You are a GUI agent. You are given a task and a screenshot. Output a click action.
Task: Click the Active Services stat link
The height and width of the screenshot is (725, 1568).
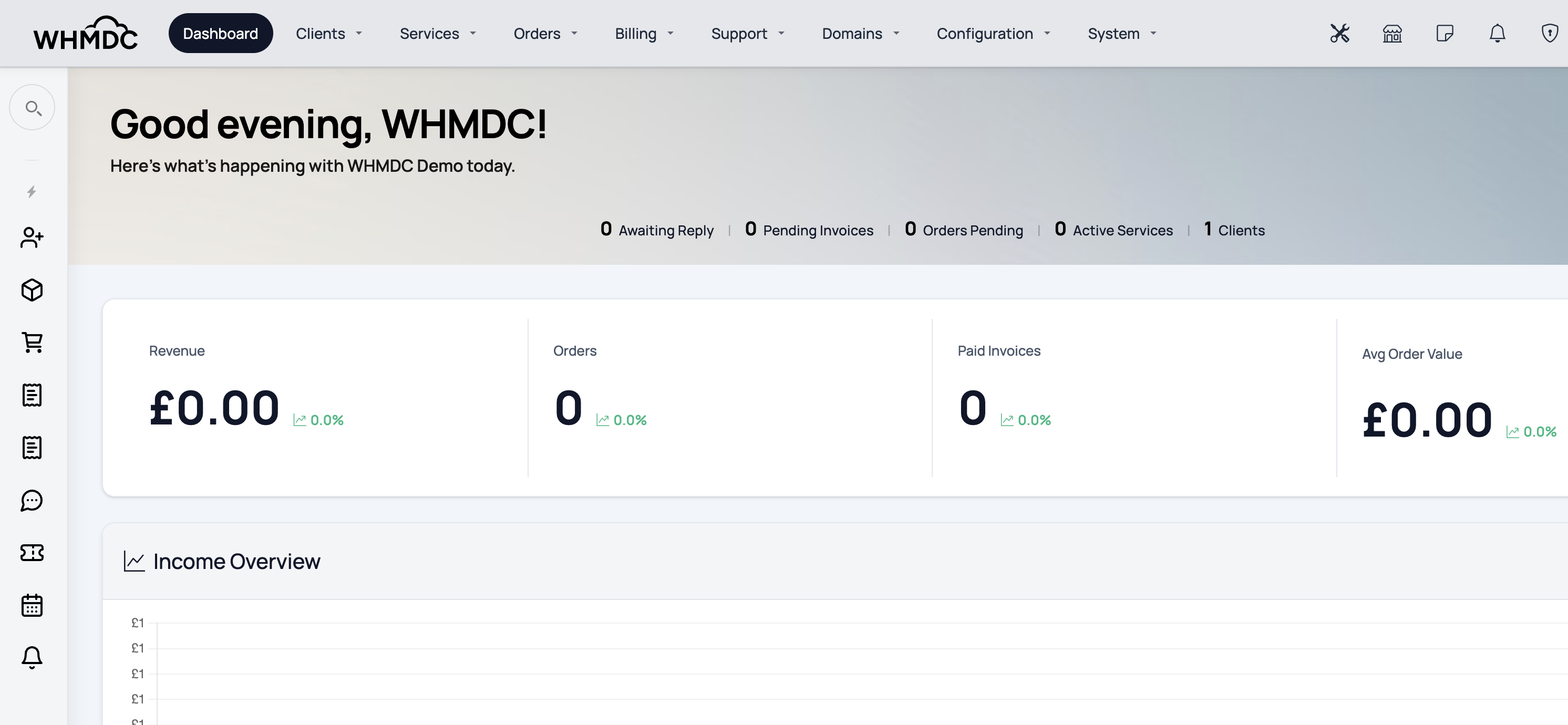pos(1113,230)
